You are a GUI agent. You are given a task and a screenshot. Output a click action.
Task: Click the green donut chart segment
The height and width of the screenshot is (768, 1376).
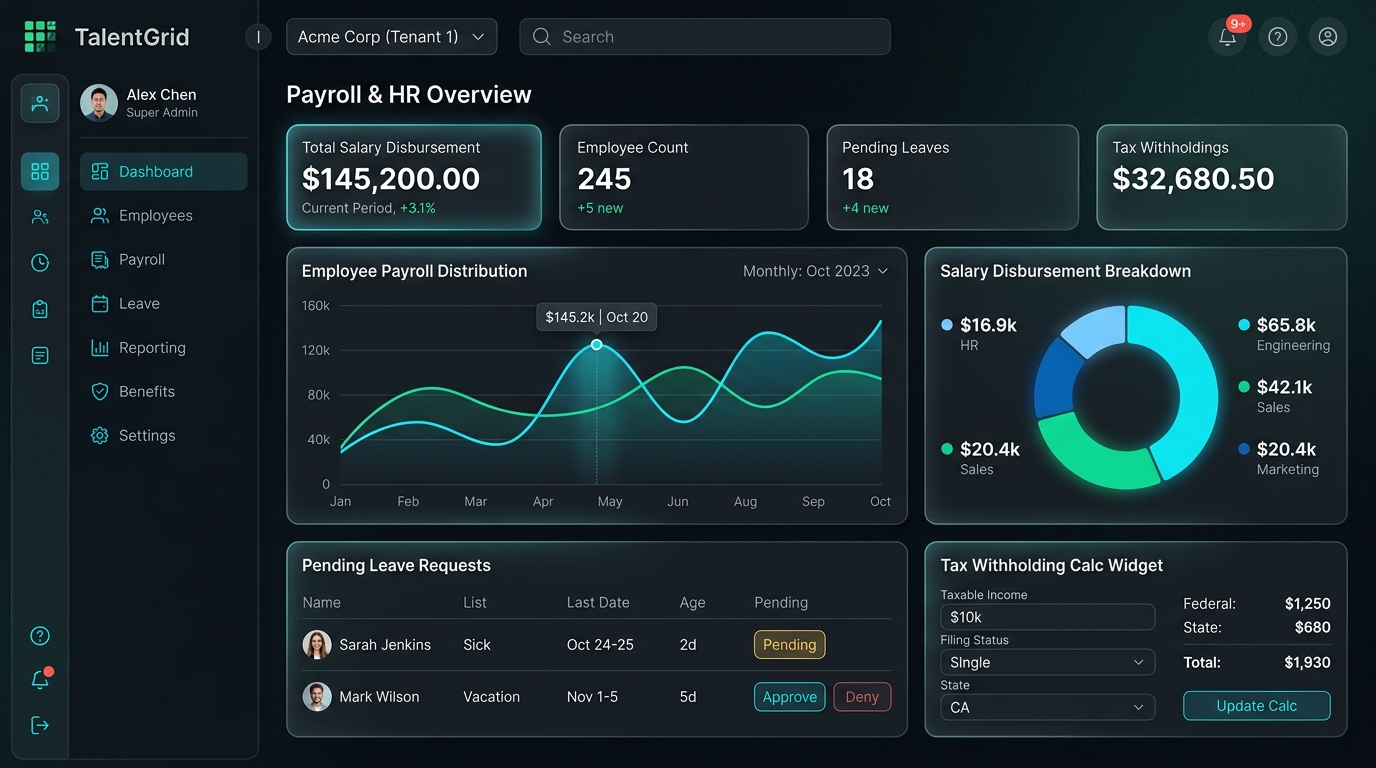click(x=1097, y=455)
